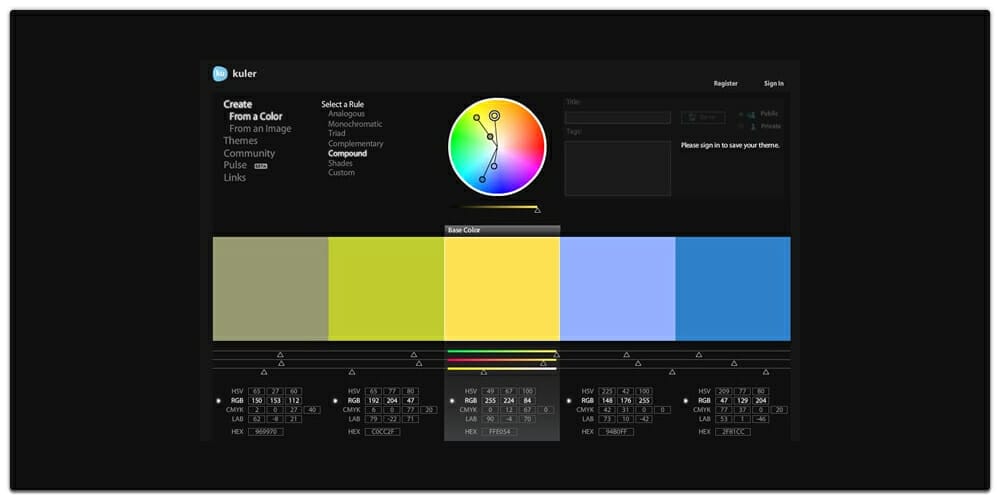The width and height of the screenshot is (1000, 500).
Task: Click the 'Please sign in to save your theme.' text
Action: coord(730,145)
